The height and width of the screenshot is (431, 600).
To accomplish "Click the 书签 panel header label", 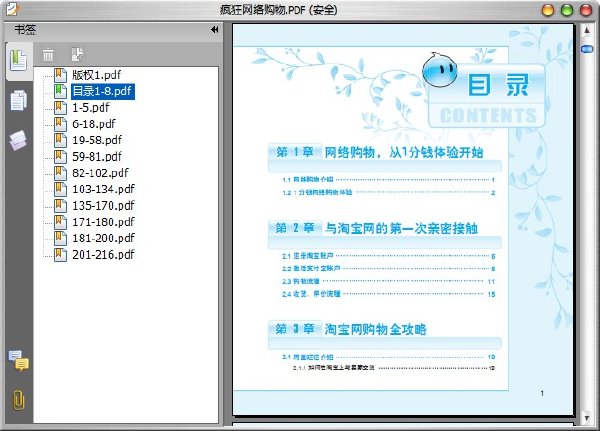I will (x=25, y=30).
